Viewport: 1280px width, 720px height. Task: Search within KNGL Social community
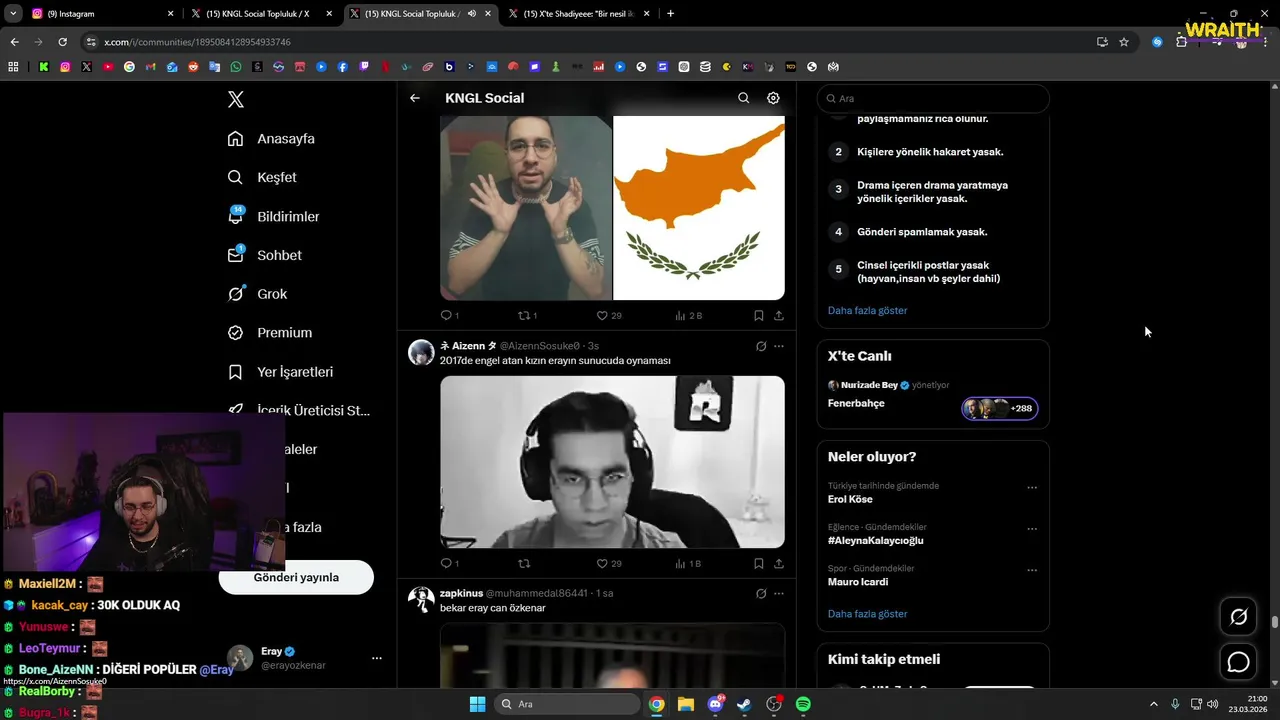tap(743, 98)
